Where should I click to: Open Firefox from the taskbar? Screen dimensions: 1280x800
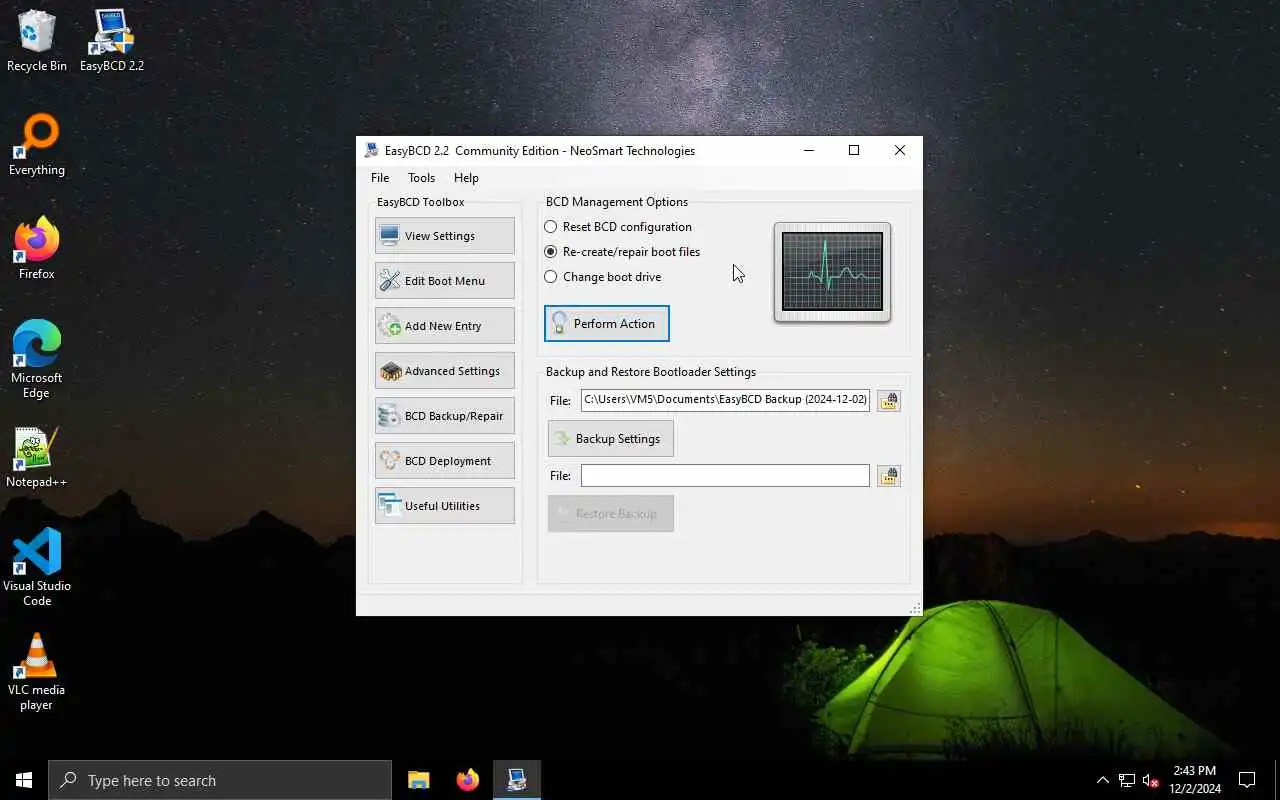[467, 780]
